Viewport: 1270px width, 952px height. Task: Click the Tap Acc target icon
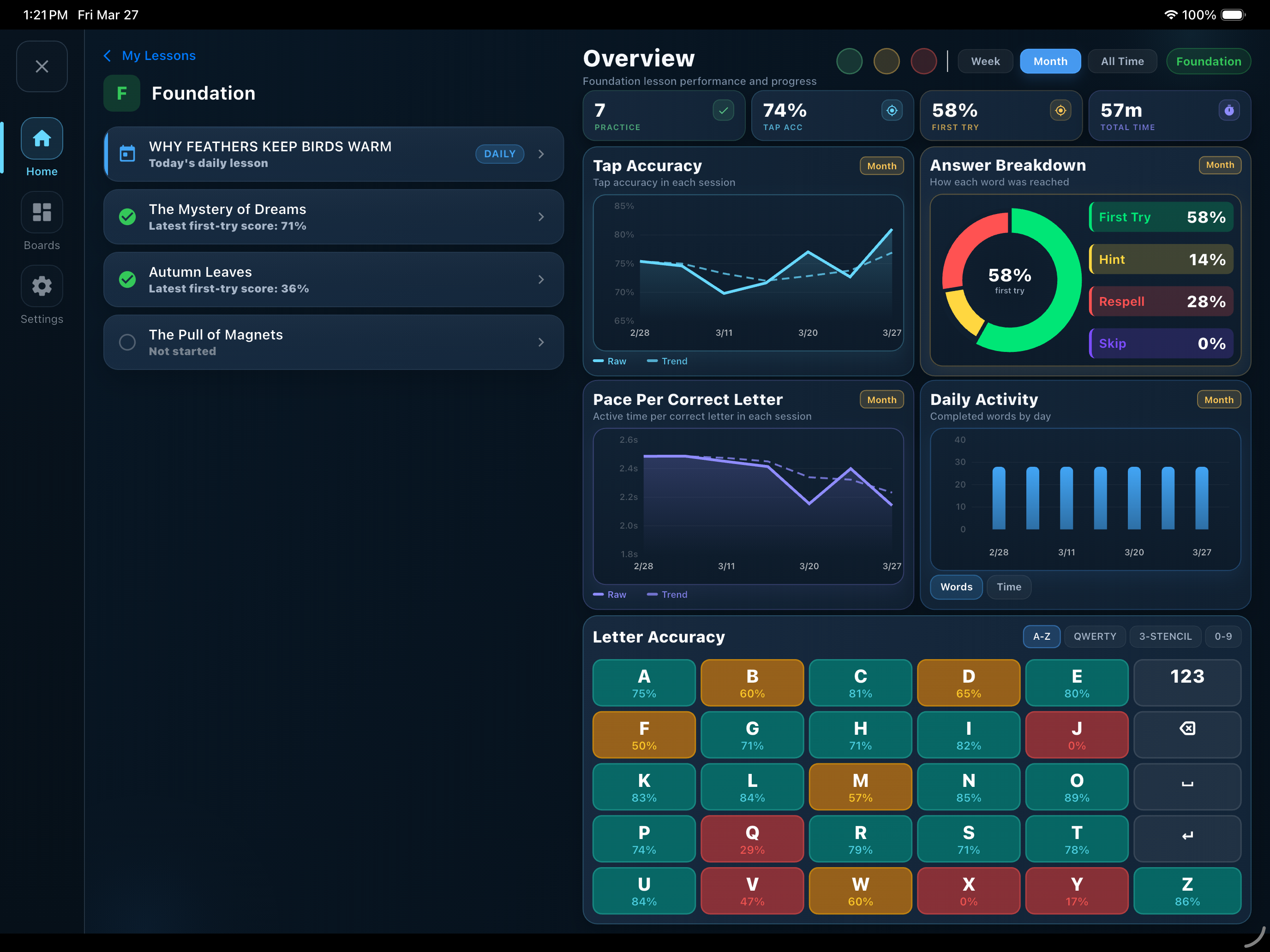point(892,110)
